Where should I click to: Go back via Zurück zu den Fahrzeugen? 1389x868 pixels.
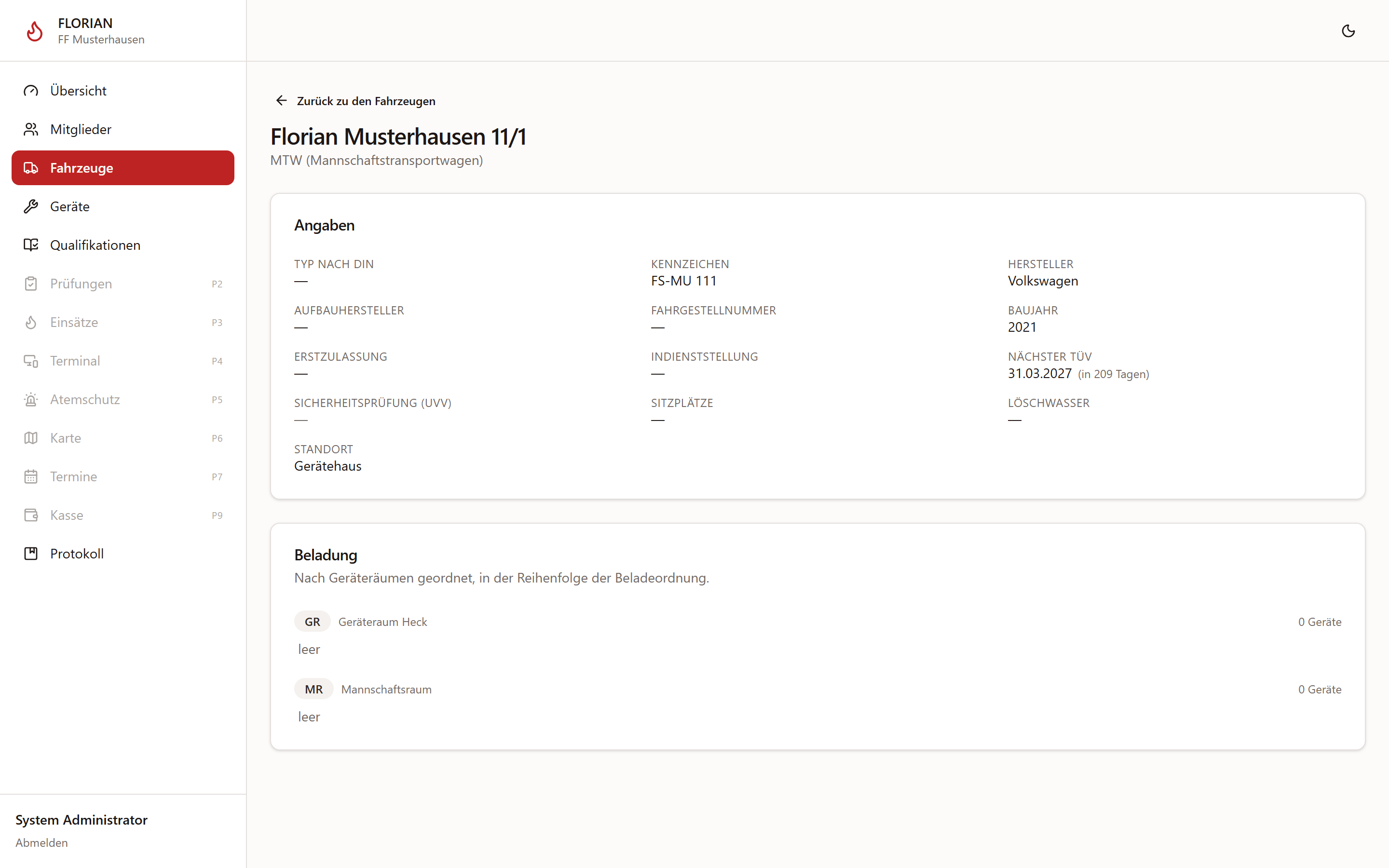point(355,101)
